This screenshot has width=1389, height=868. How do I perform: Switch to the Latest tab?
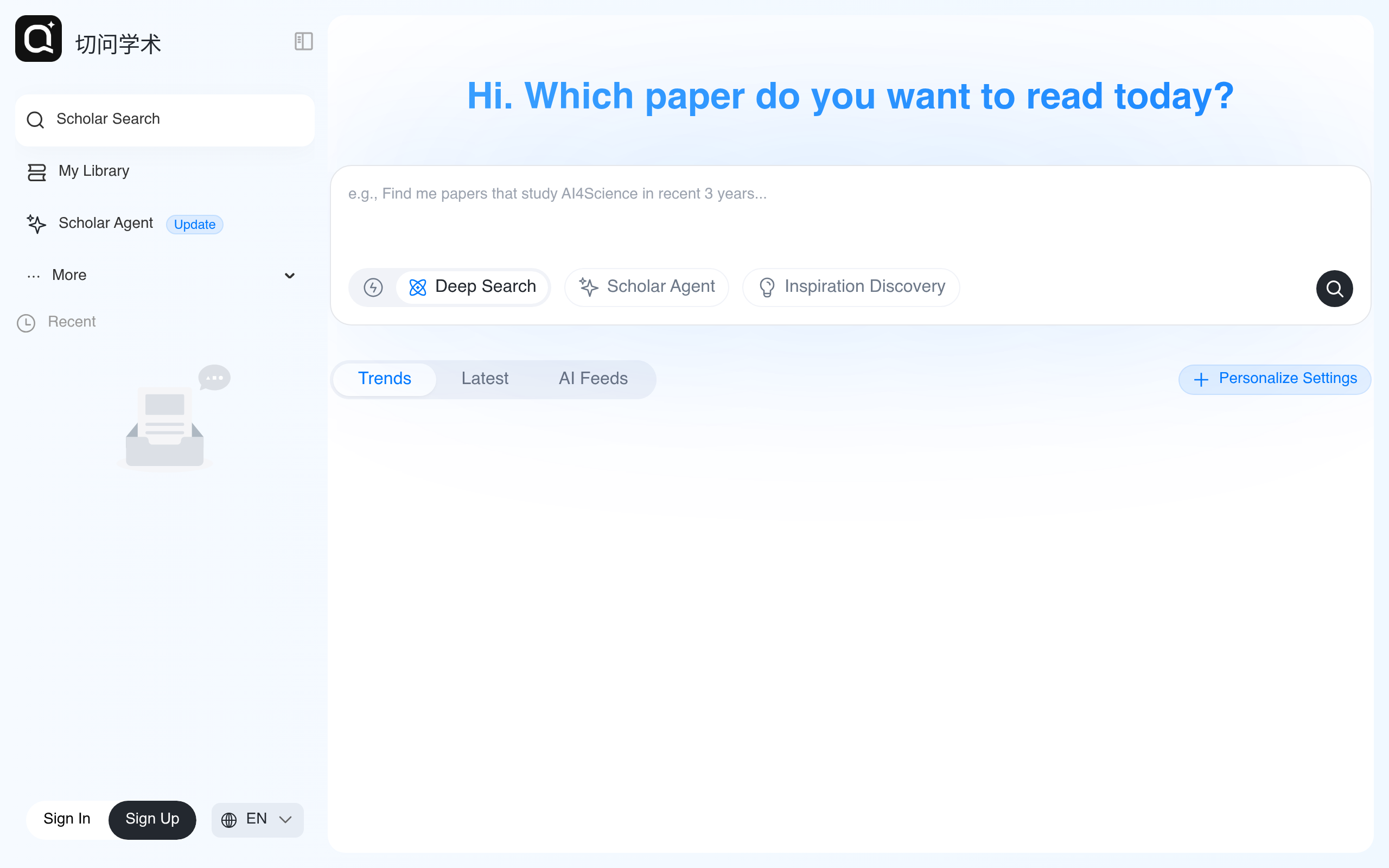click(x=485, y=379)
